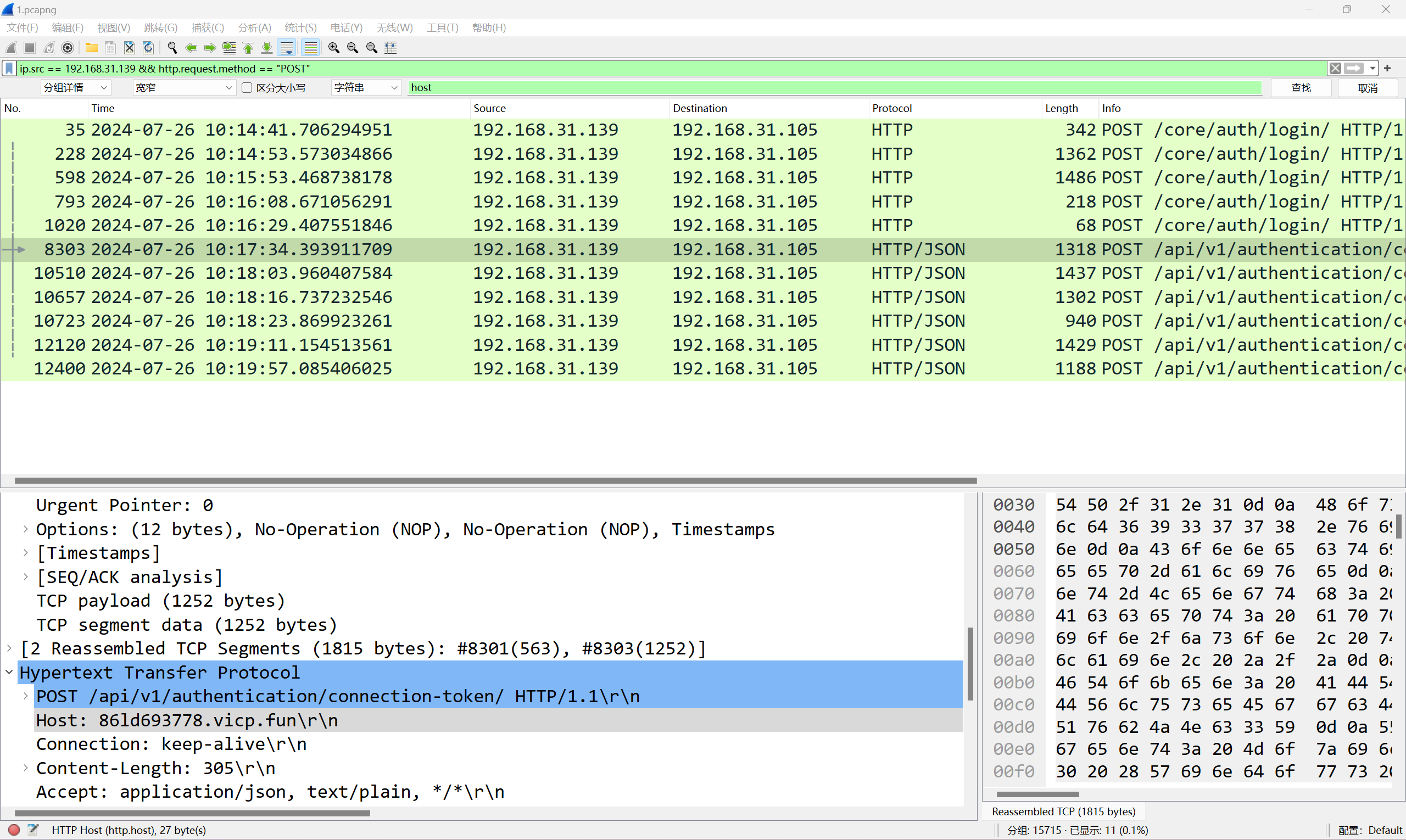Screen dimensions: 1406x840
Task: Open a capture file with folder icon
Action: tap(91, 48)
